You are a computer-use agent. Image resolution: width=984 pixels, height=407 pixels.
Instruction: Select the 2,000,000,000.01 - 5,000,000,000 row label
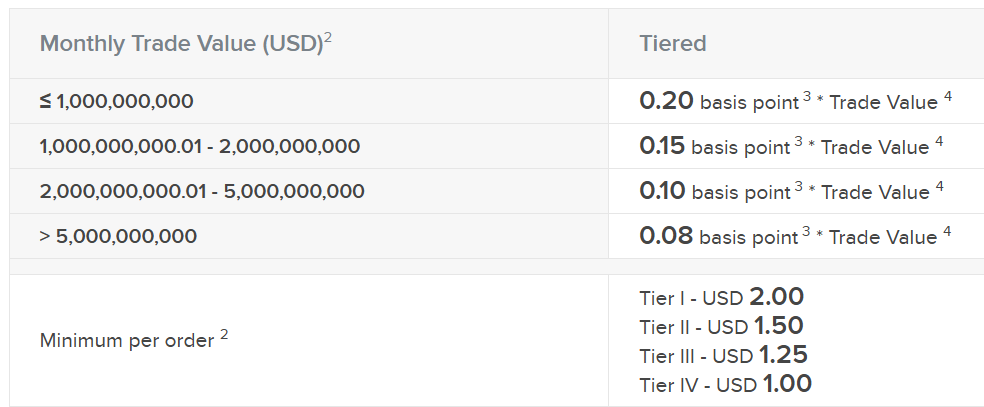[x=201, y=191]
